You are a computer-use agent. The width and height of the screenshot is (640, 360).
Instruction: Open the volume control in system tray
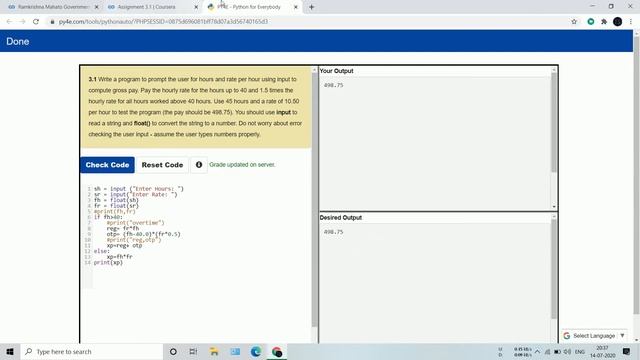[567, 351]
